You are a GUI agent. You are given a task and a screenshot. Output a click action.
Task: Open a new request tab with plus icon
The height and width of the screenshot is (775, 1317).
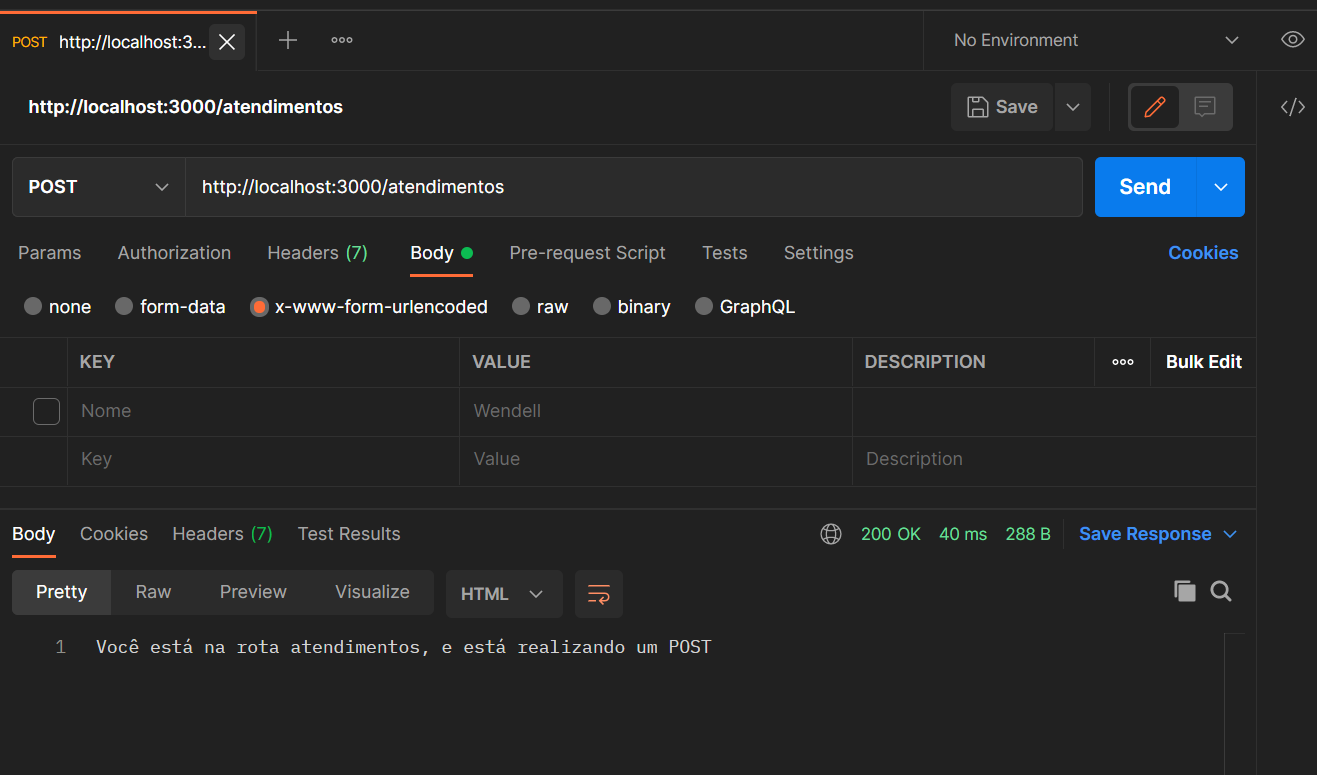click(x=288, y=40)
